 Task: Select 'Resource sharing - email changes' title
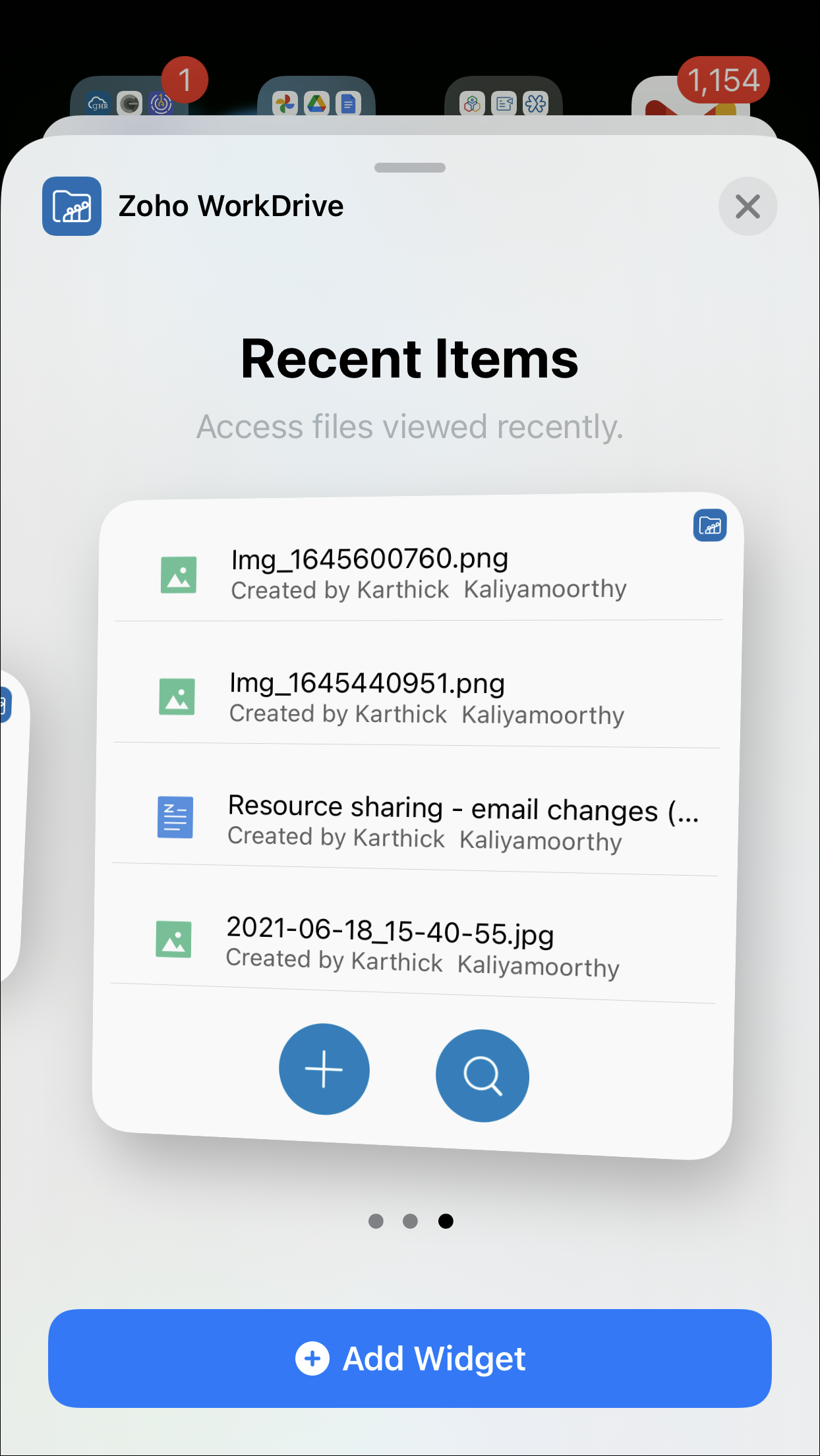[x=463, y=808]
